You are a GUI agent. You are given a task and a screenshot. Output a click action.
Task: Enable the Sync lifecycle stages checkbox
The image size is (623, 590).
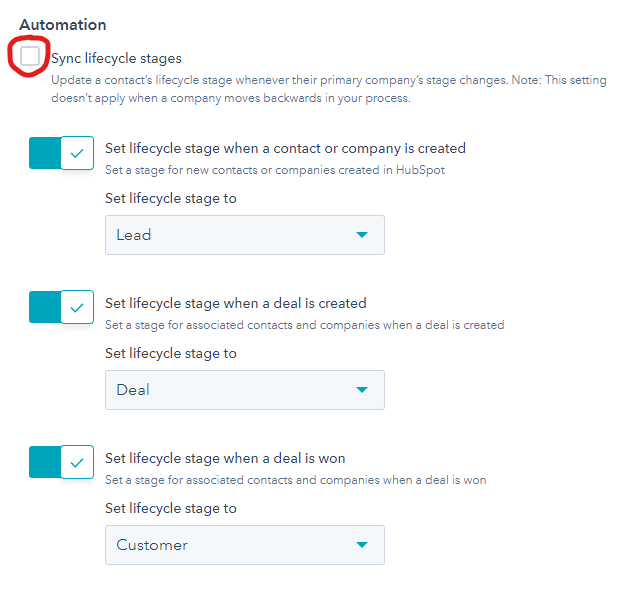(30, 56)
